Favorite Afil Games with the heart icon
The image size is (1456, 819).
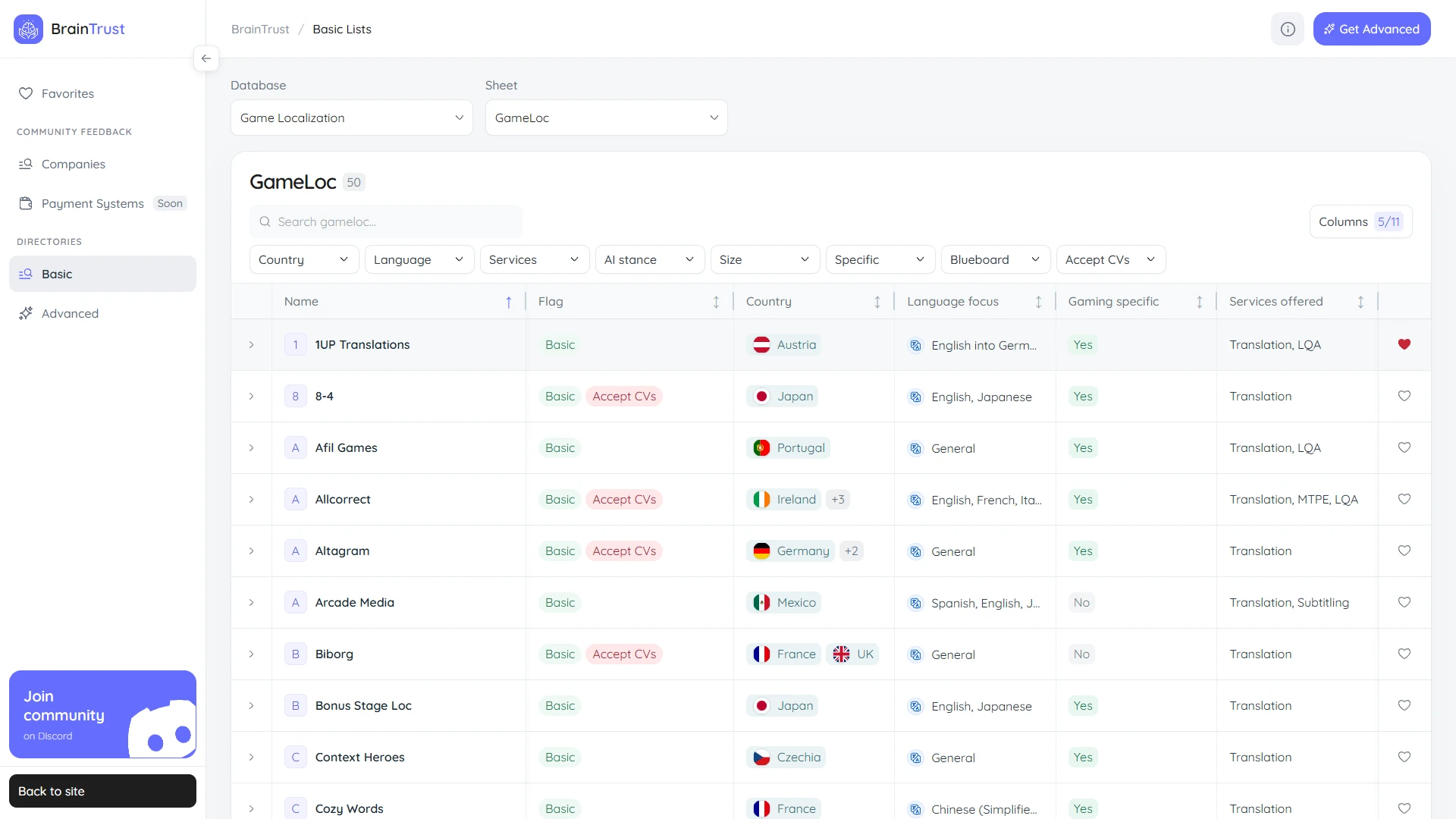[x=1404, y=447]
